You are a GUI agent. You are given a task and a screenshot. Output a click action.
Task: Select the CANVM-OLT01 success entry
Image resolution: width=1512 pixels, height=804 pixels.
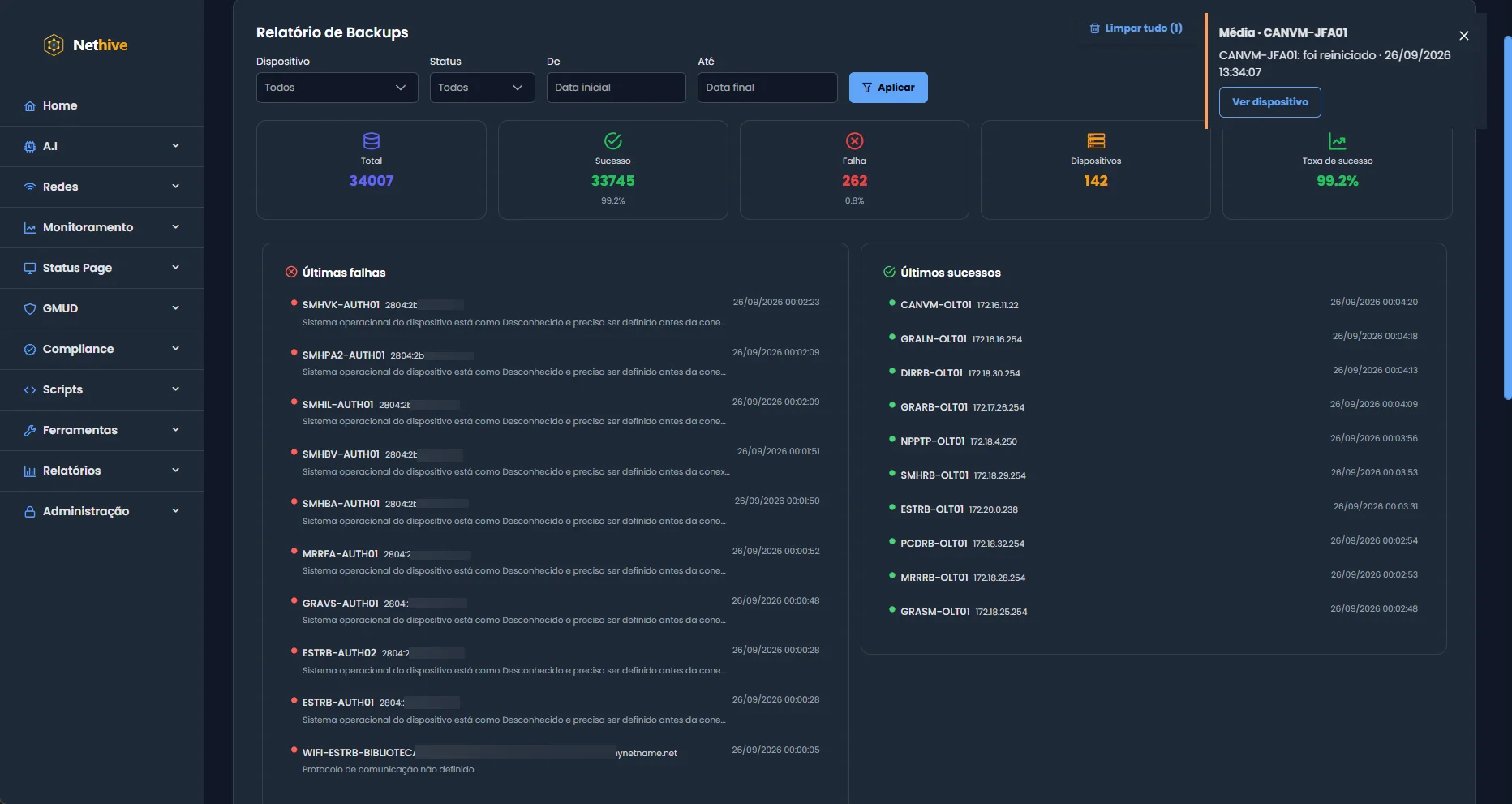point(1153,304)
